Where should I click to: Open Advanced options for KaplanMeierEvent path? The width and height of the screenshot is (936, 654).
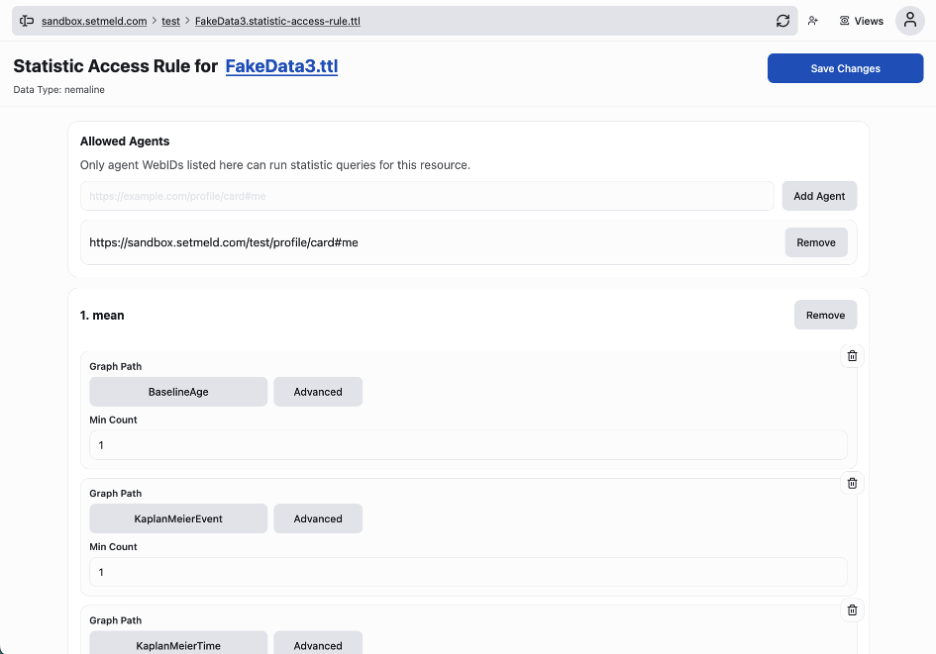click(x=318, y=519)
